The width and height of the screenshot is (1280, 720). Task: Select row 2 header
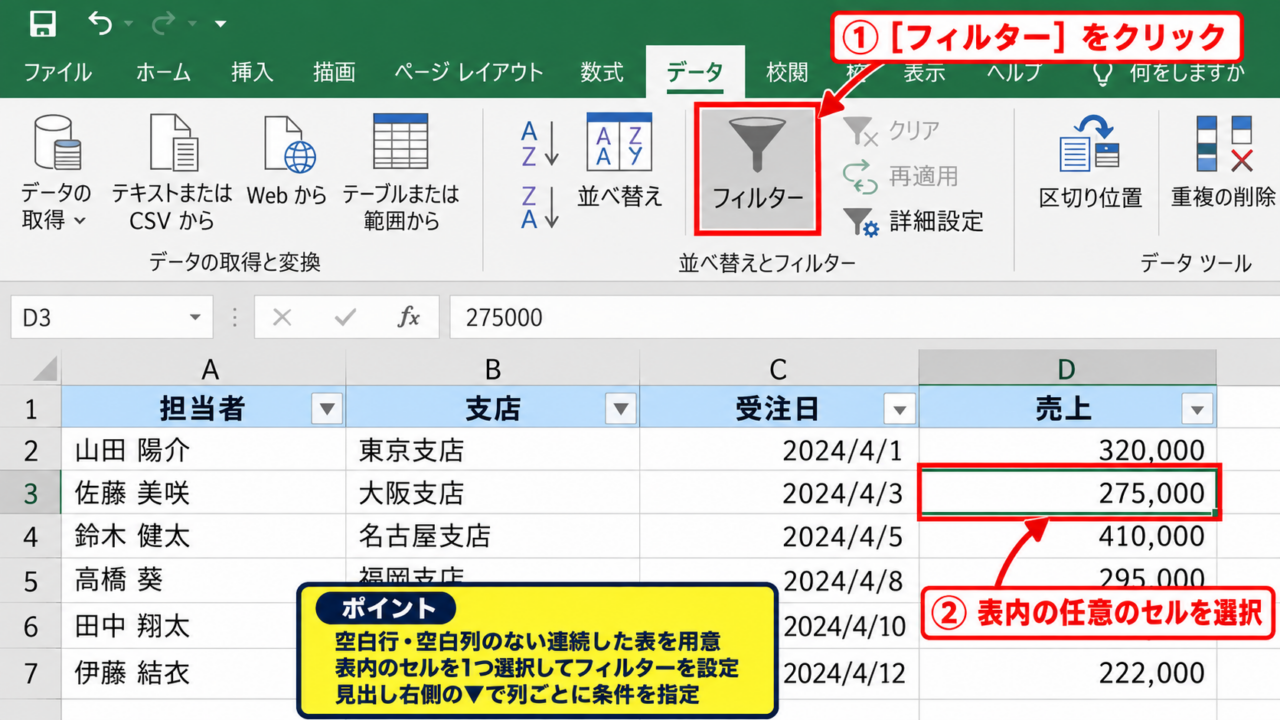(x=30, y=451)
